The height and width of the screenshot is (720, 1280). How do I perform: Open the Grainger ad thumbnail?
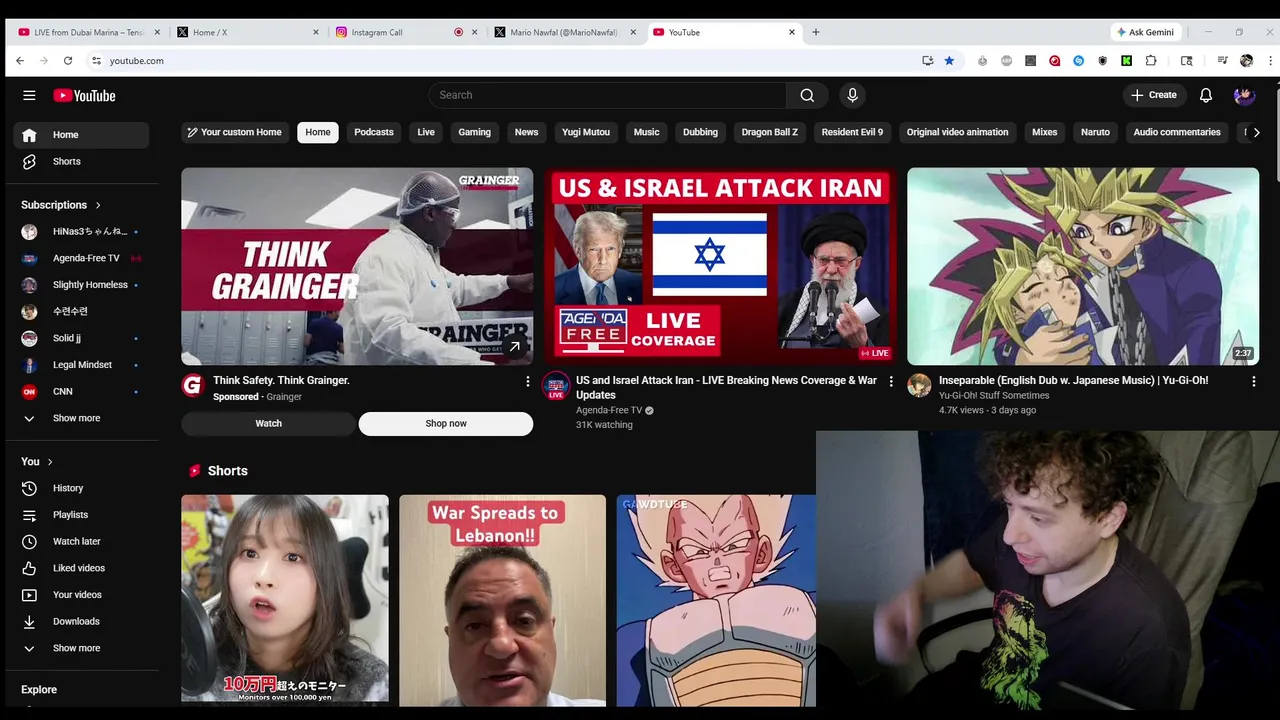click(x=357, y=266)
